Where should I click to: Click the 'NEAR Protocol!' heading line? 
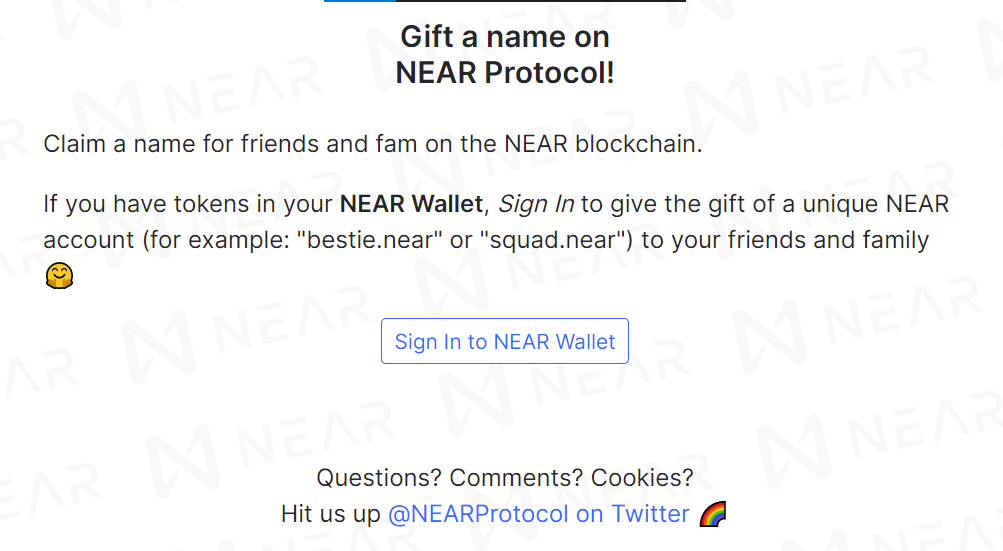point(505,72)
